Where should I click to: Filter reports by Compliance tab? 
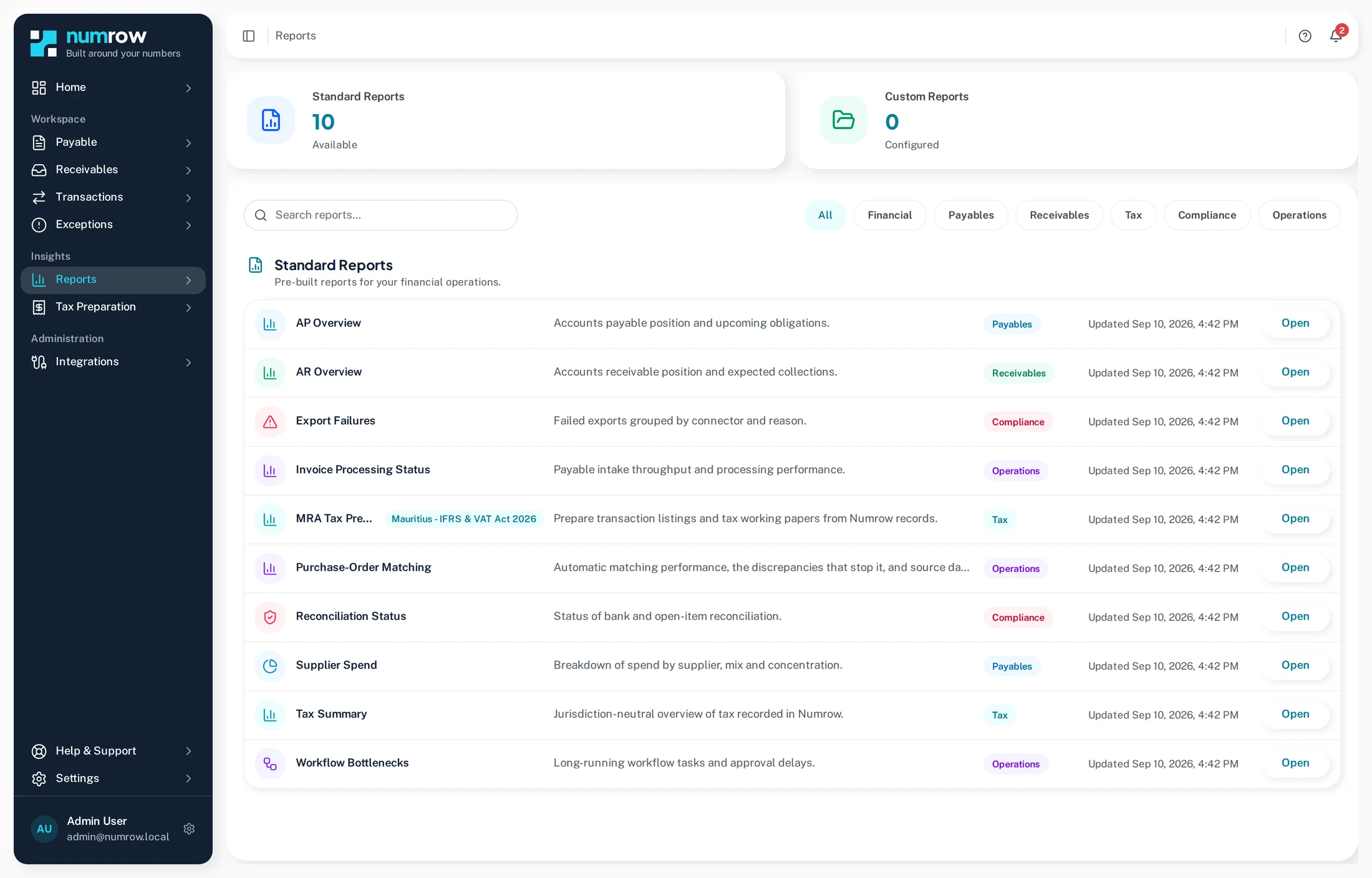1207,215
